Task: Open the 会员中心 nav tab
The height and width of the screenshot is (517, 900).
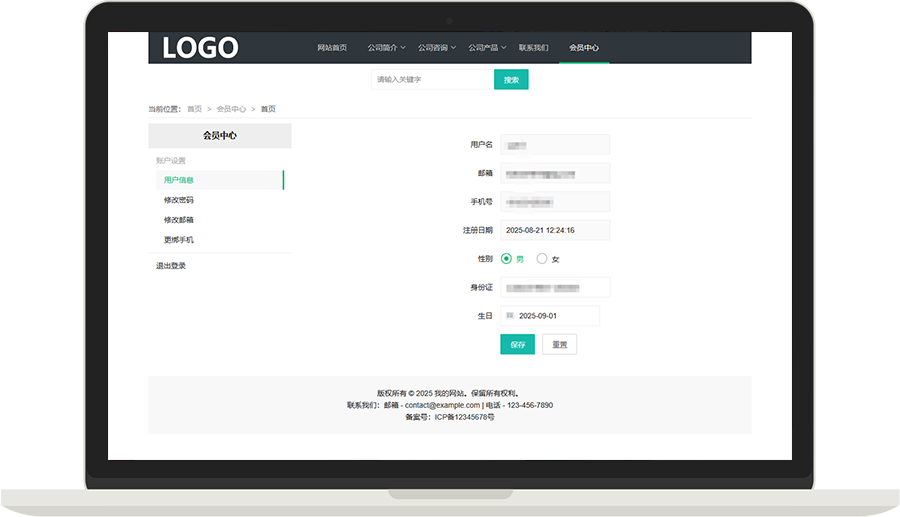Action: tap(584, 48)
